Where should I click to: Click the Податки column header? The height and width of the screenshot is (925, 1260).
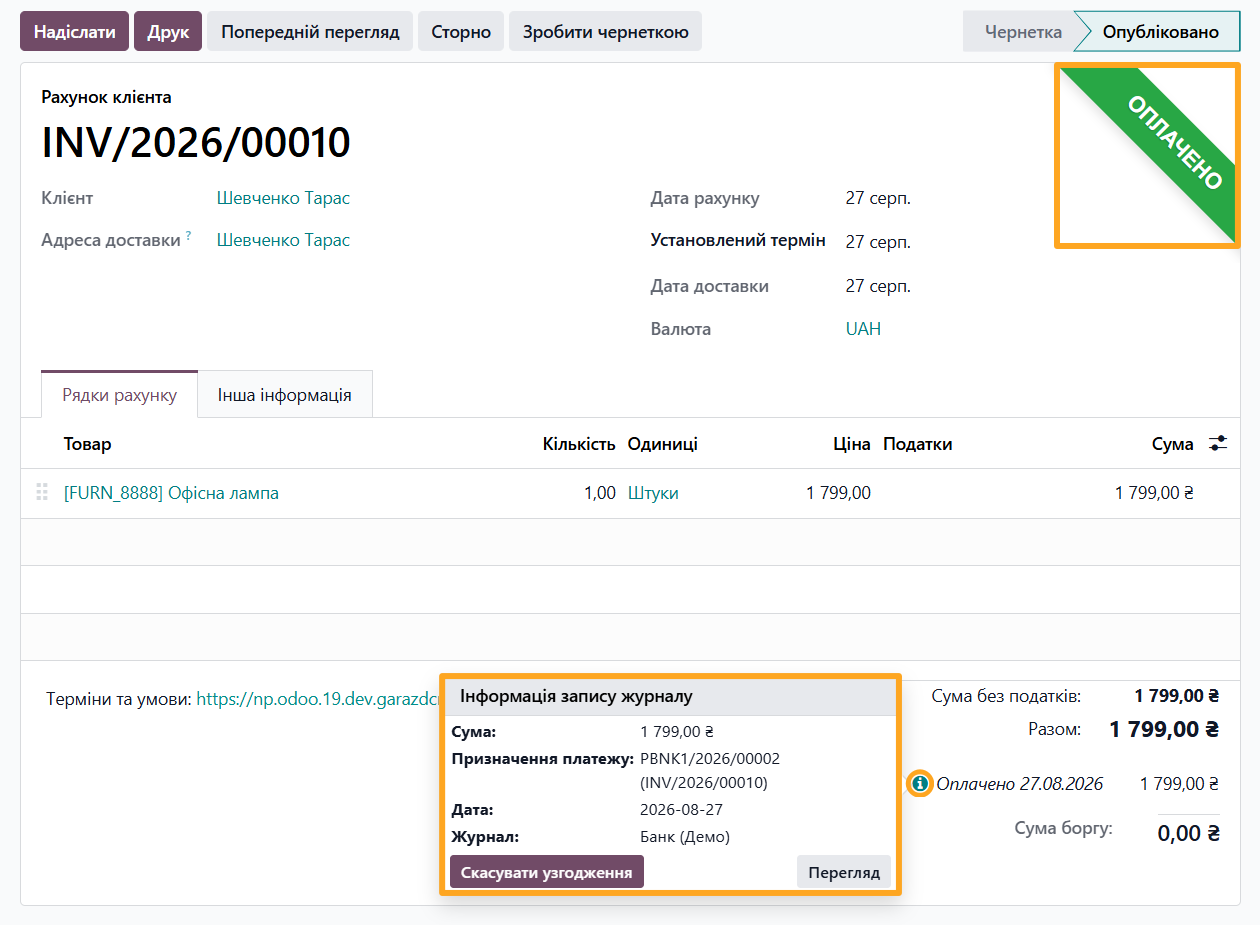click(x=918, y=444)
